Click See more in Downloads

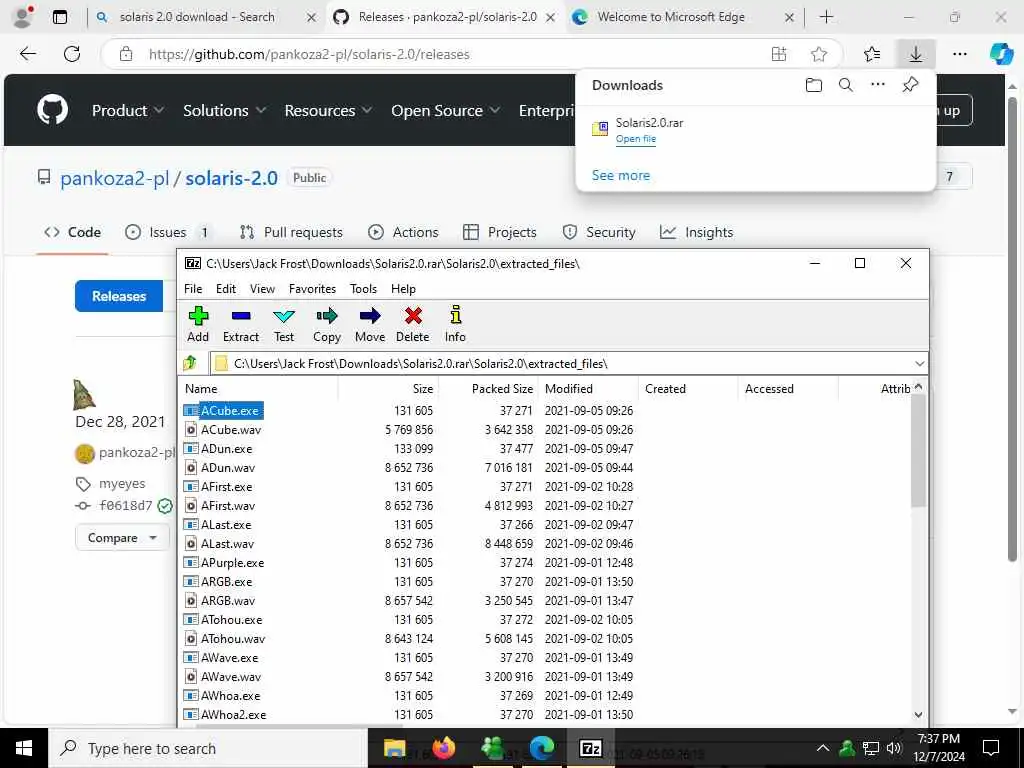pyautogui.click(x=620, y=175)
